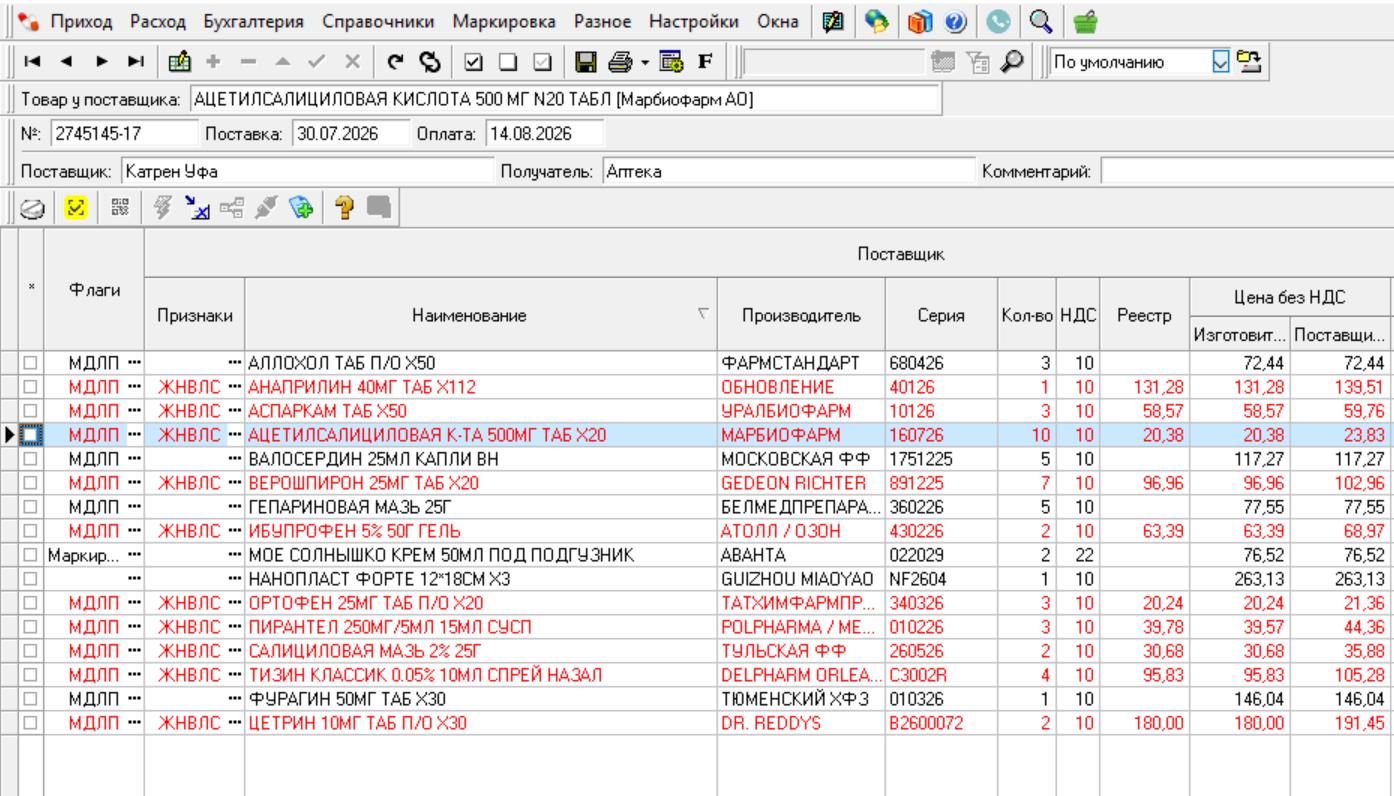
Task: Click the edit record icon beside navigation arrows
Action: tap(180, 62)
